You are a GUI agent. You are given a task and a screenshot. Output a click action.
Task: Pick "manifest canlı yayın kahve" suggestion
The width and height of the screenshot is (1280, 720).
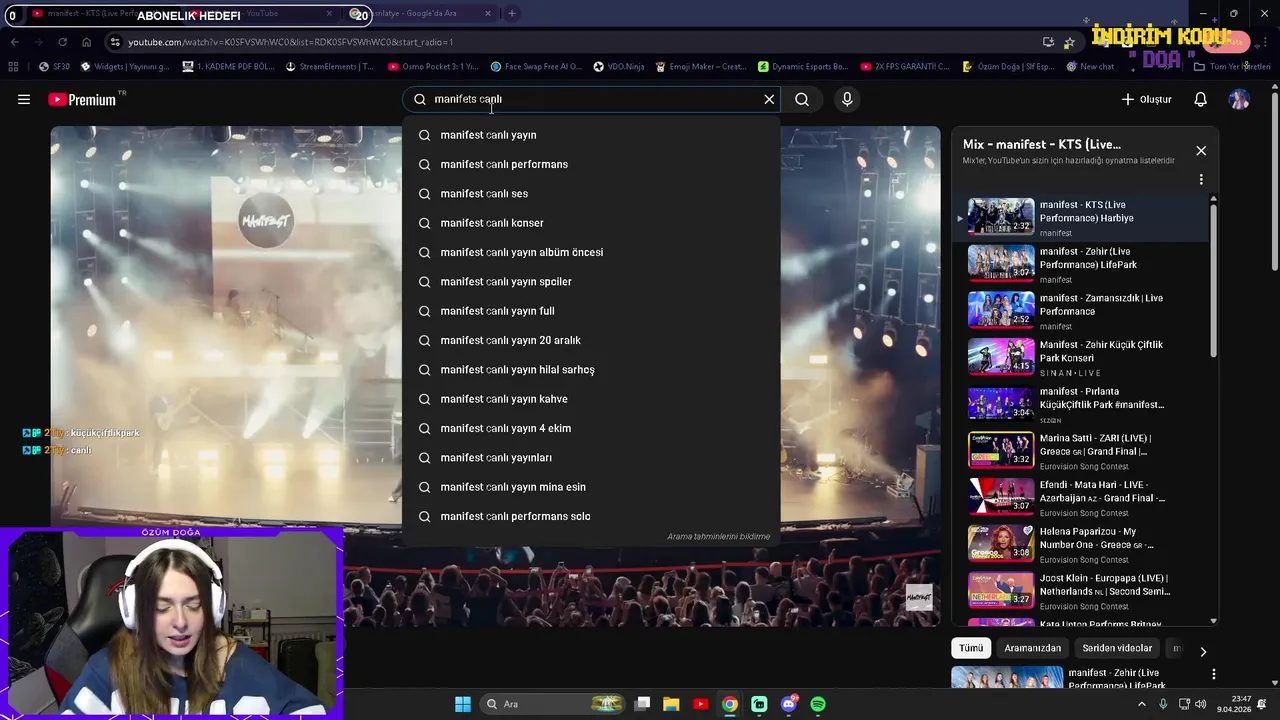591,399
